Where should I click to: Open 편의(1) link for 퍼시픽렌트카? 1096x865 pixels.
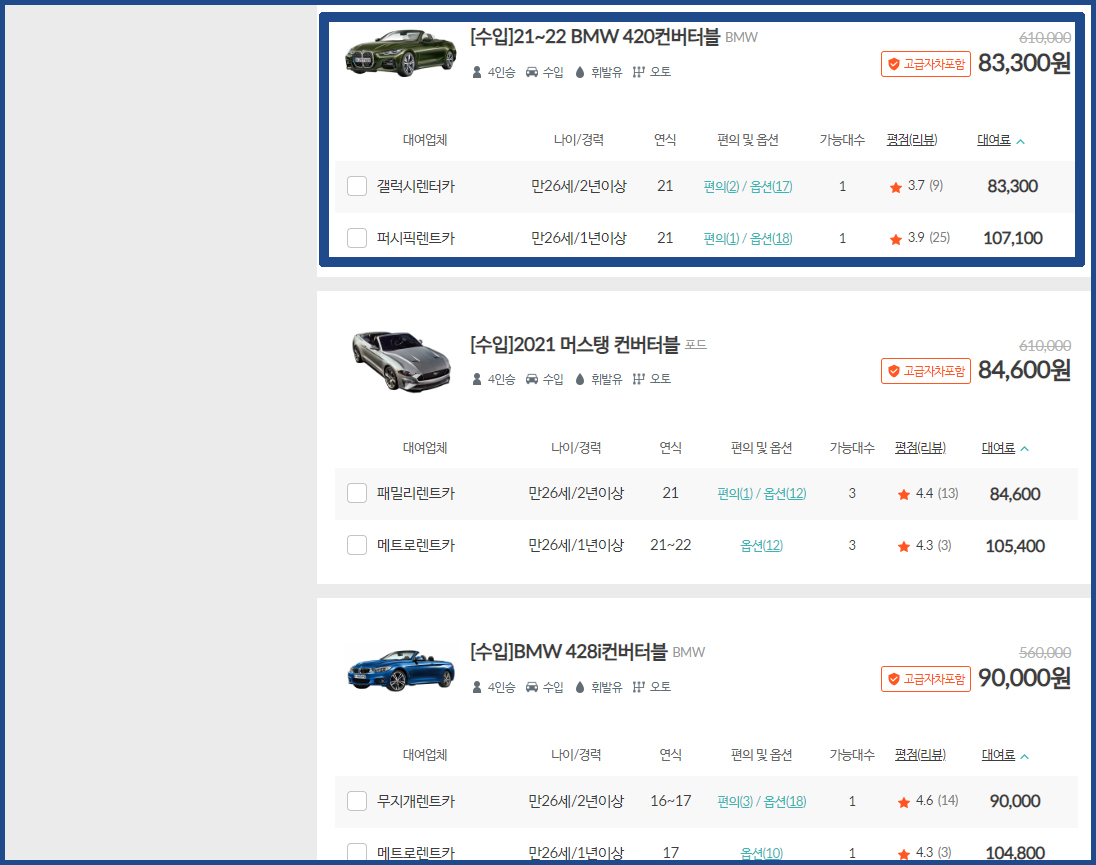coord(721,238)
